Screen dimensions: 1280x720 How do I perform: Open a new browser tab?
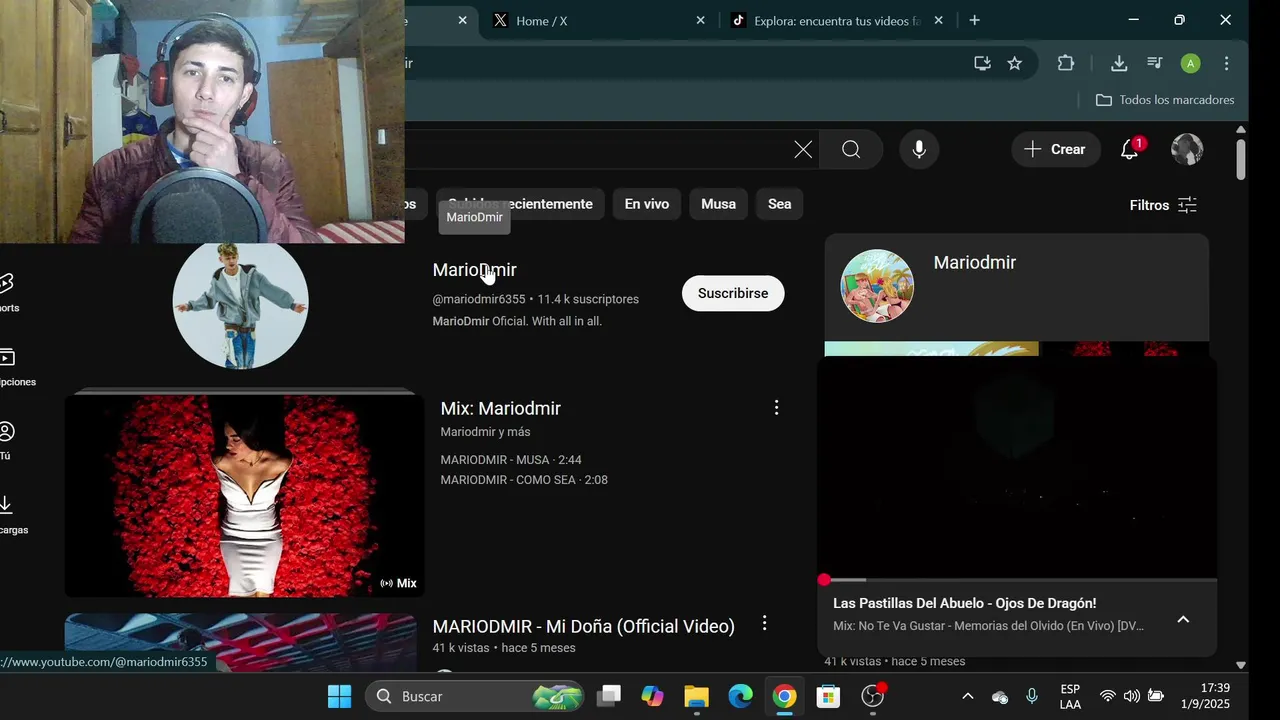[974, 20]
